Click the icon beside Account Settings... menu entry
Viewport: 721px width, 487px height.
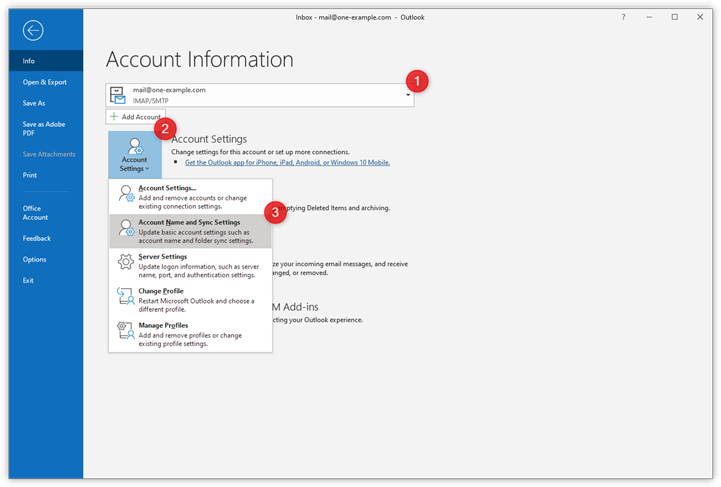coord(126,194)
